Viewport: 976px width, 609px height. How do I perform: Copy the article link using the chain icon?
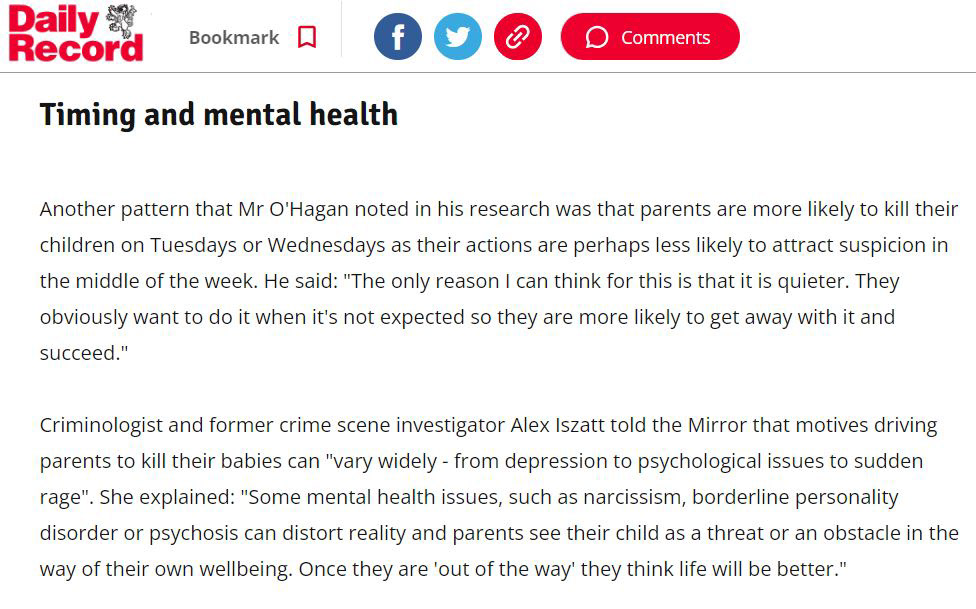pos(518,36)
